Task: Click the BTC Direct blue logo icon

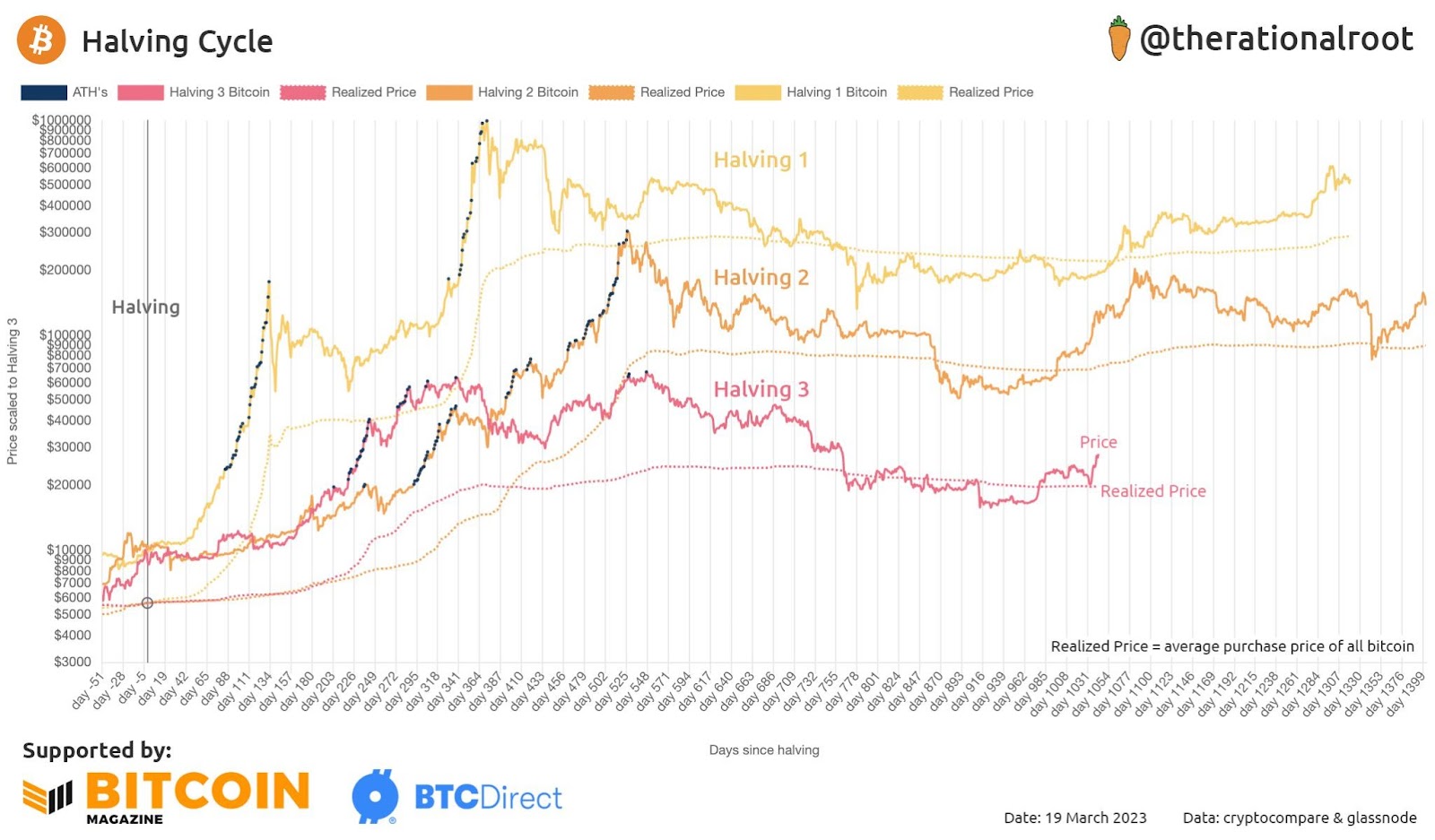Action: 375,796
